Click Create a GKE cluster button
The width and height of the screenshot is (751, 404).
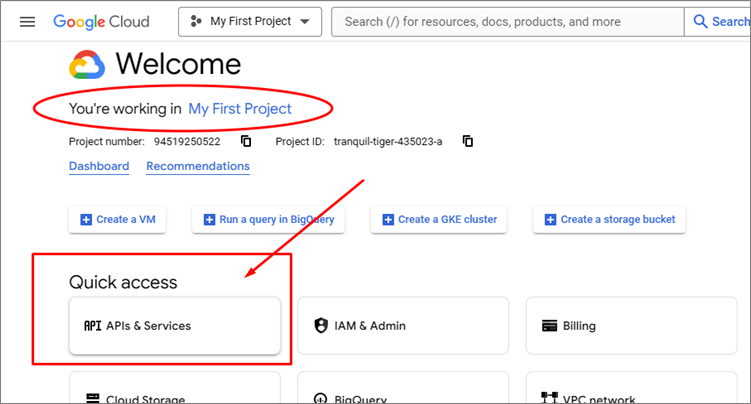(x=439, y=220)
